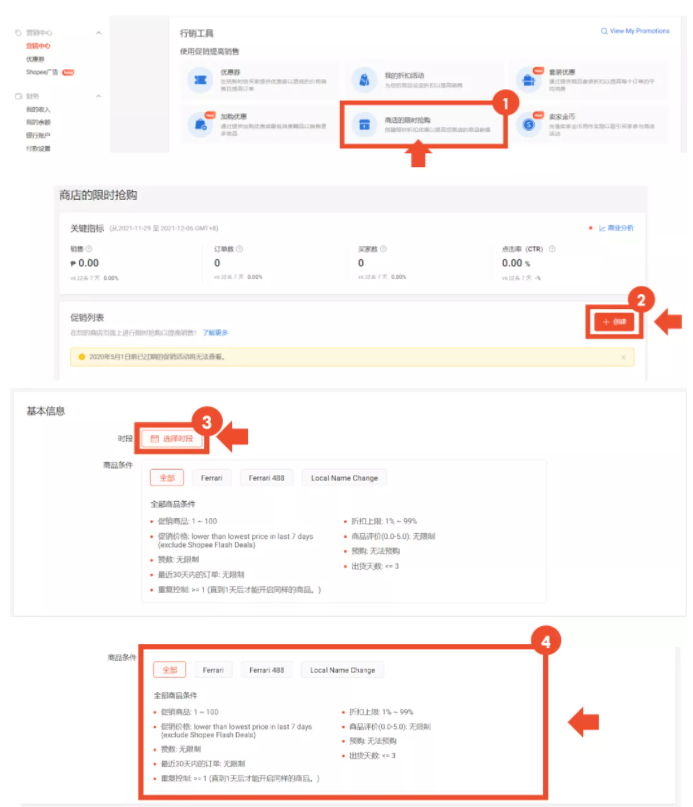The height and width of the screenshot is (807, 693).
Task: Click the 了解更多 learn more link
Action: point(215,332)
